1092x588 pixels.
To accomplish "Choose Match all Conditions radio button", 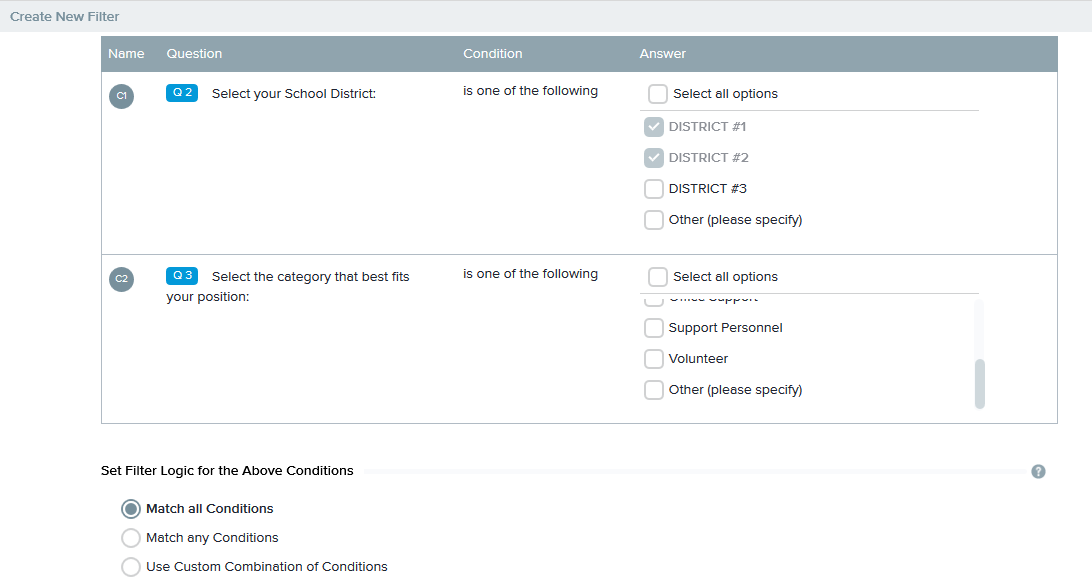I will (x=131, y=509).
